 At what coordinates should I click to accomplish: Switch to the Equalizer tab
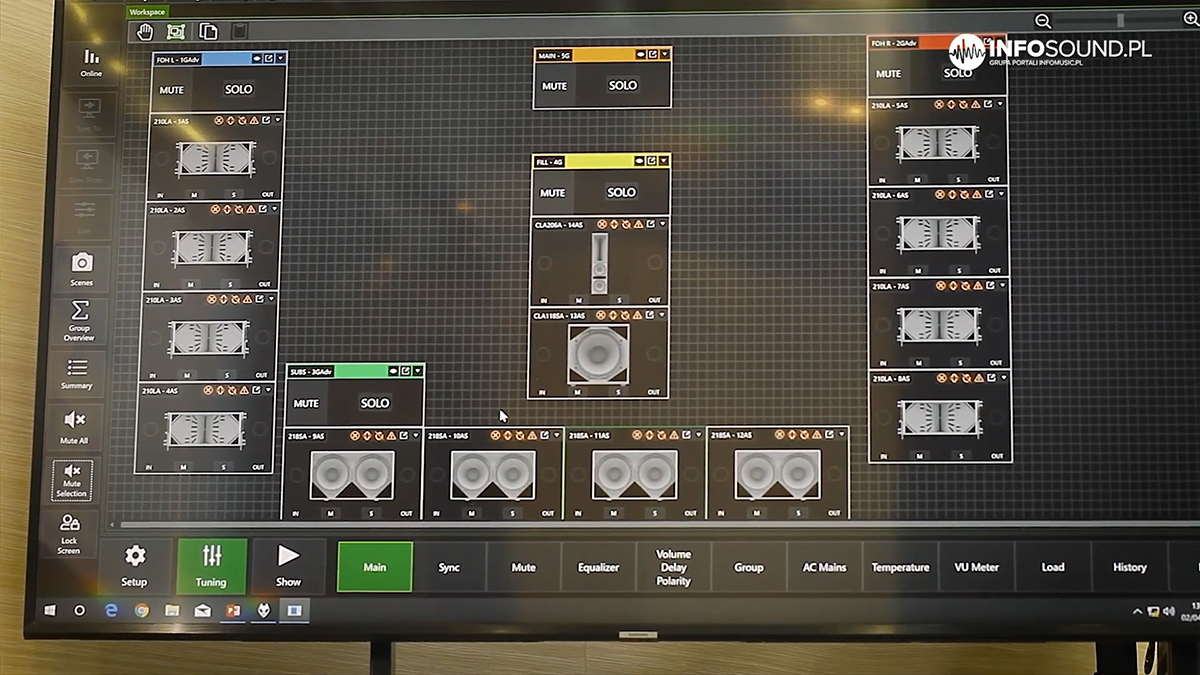(598, 567)
